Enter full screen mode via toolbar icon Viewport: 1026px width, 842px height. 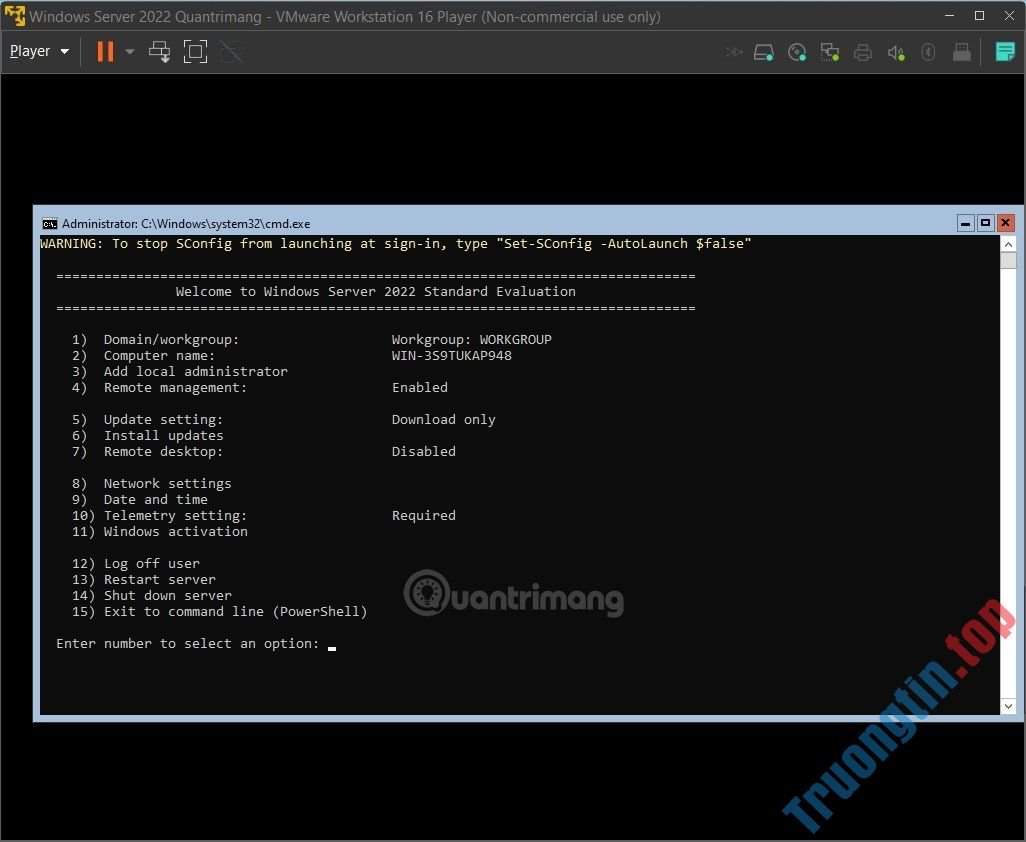tap(196, 52)
